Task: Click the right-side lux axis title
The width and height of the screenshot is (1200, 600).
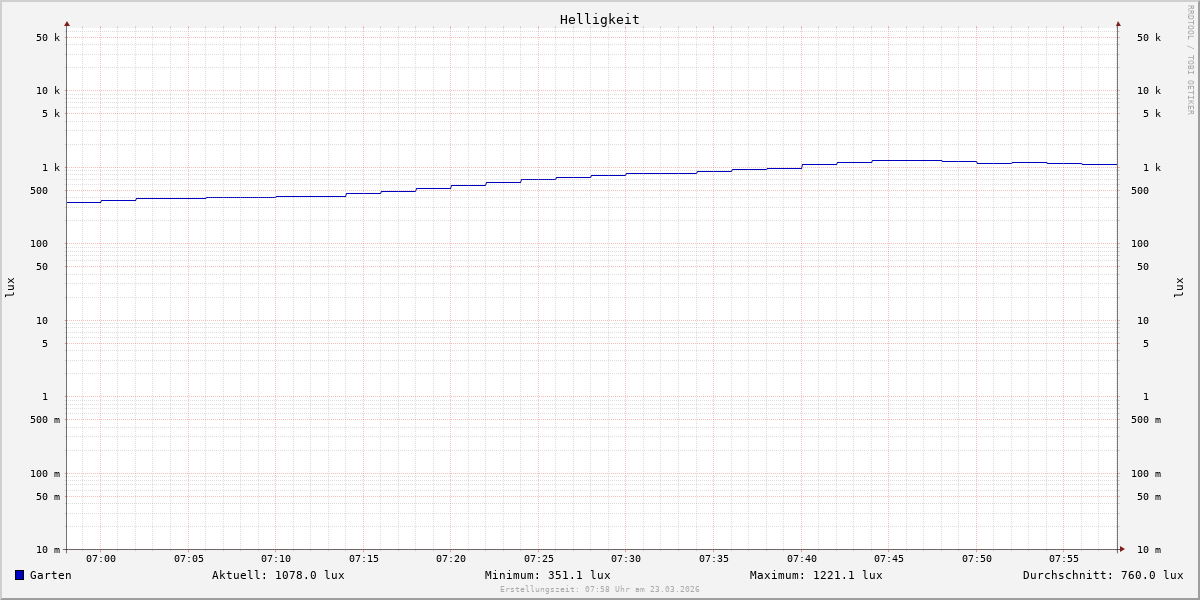Action: (1179, 287)
